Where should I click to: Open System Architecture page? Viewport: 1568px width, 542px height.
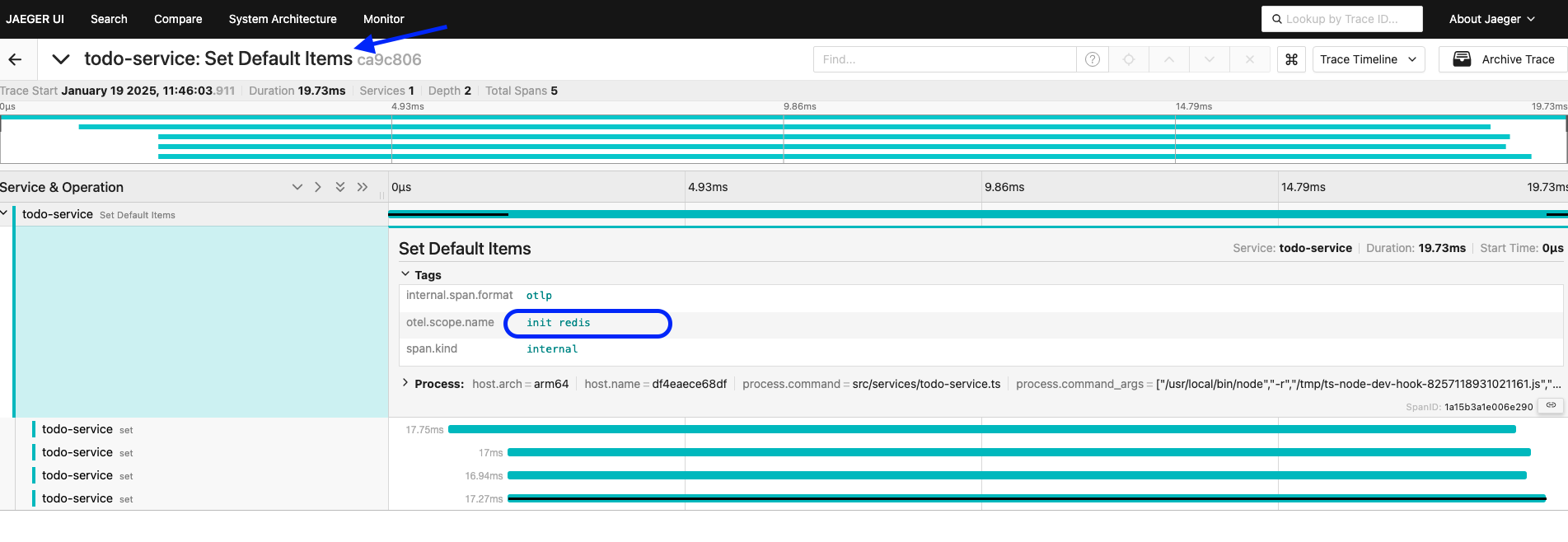[x=283, y=19]
